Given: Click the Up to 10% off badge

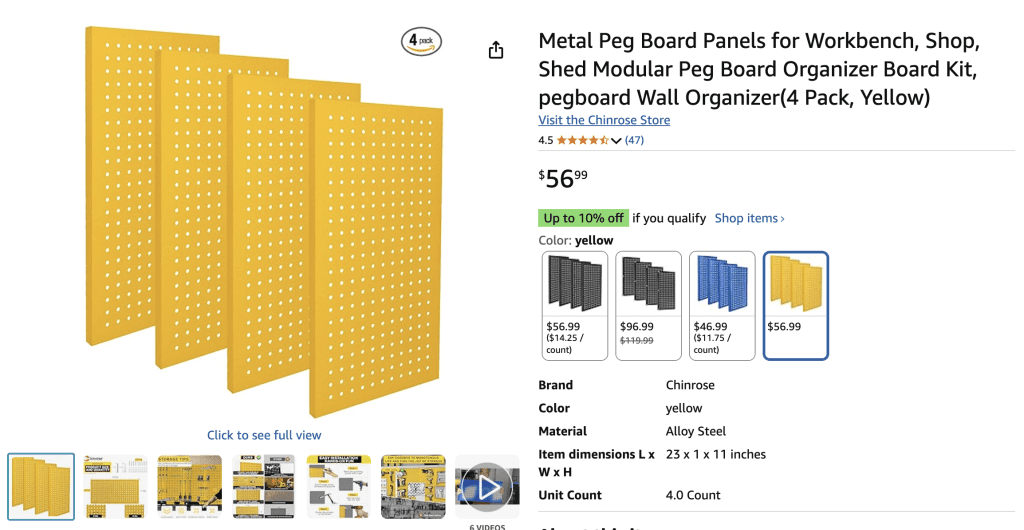Looking at the screenshot, I should (x=583, y=218).
